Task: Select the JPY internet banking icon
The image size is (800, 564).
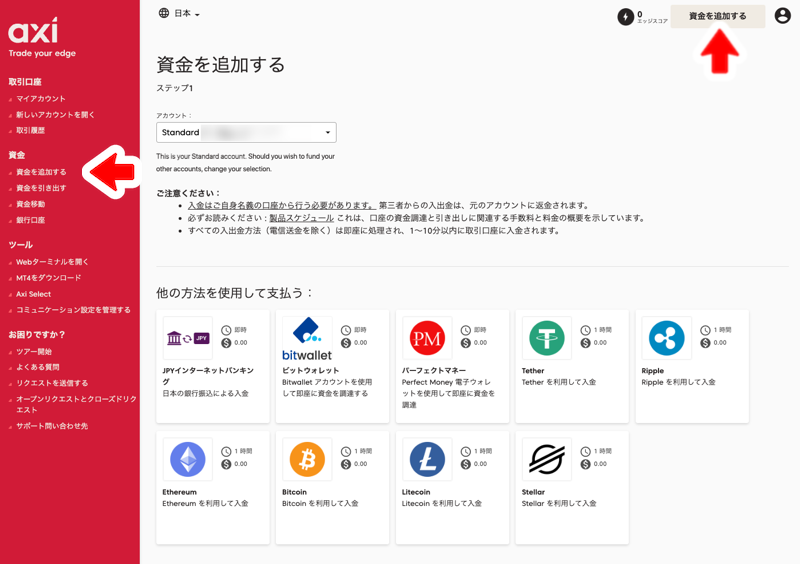Action: tap(188, 338)
